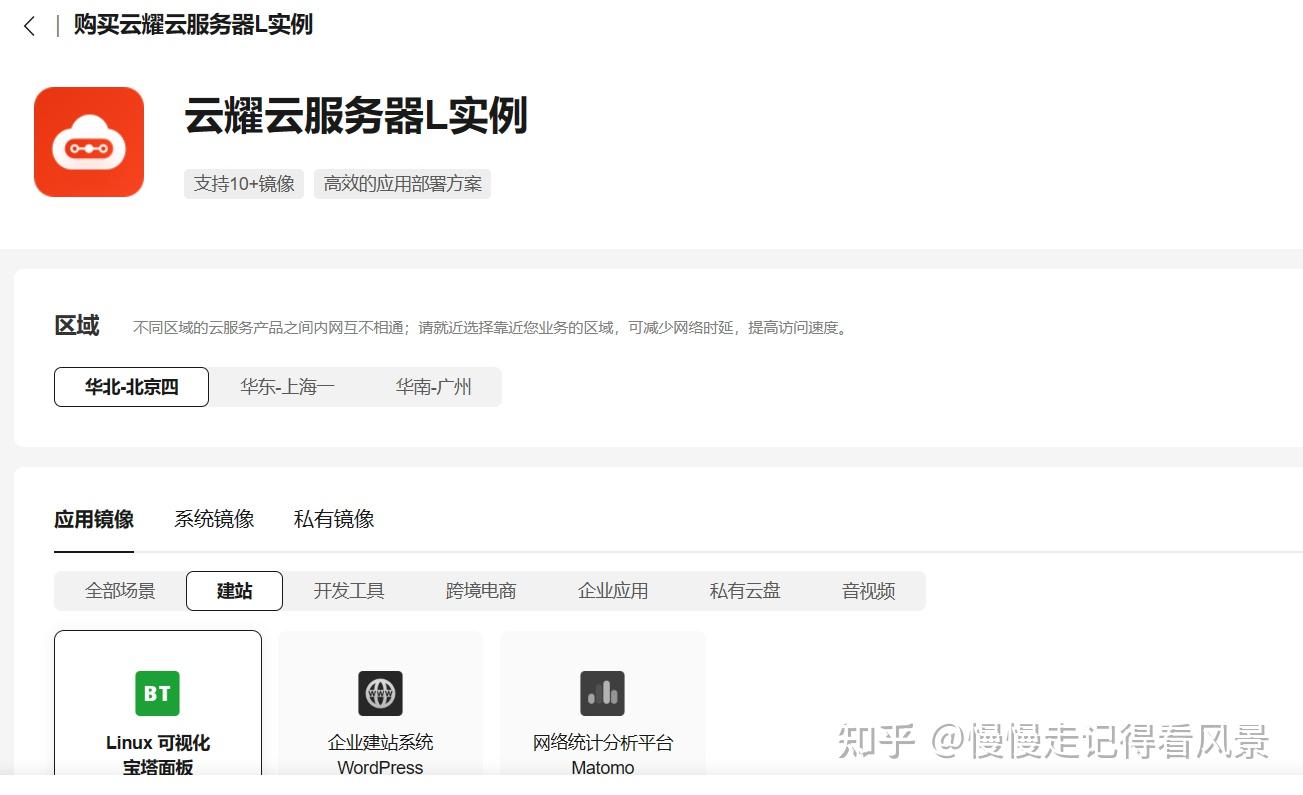The height and width of the screenshot is (795, 1303).
Task: Select the 全部场景 scenario filter
Action: tap(119, 590)
